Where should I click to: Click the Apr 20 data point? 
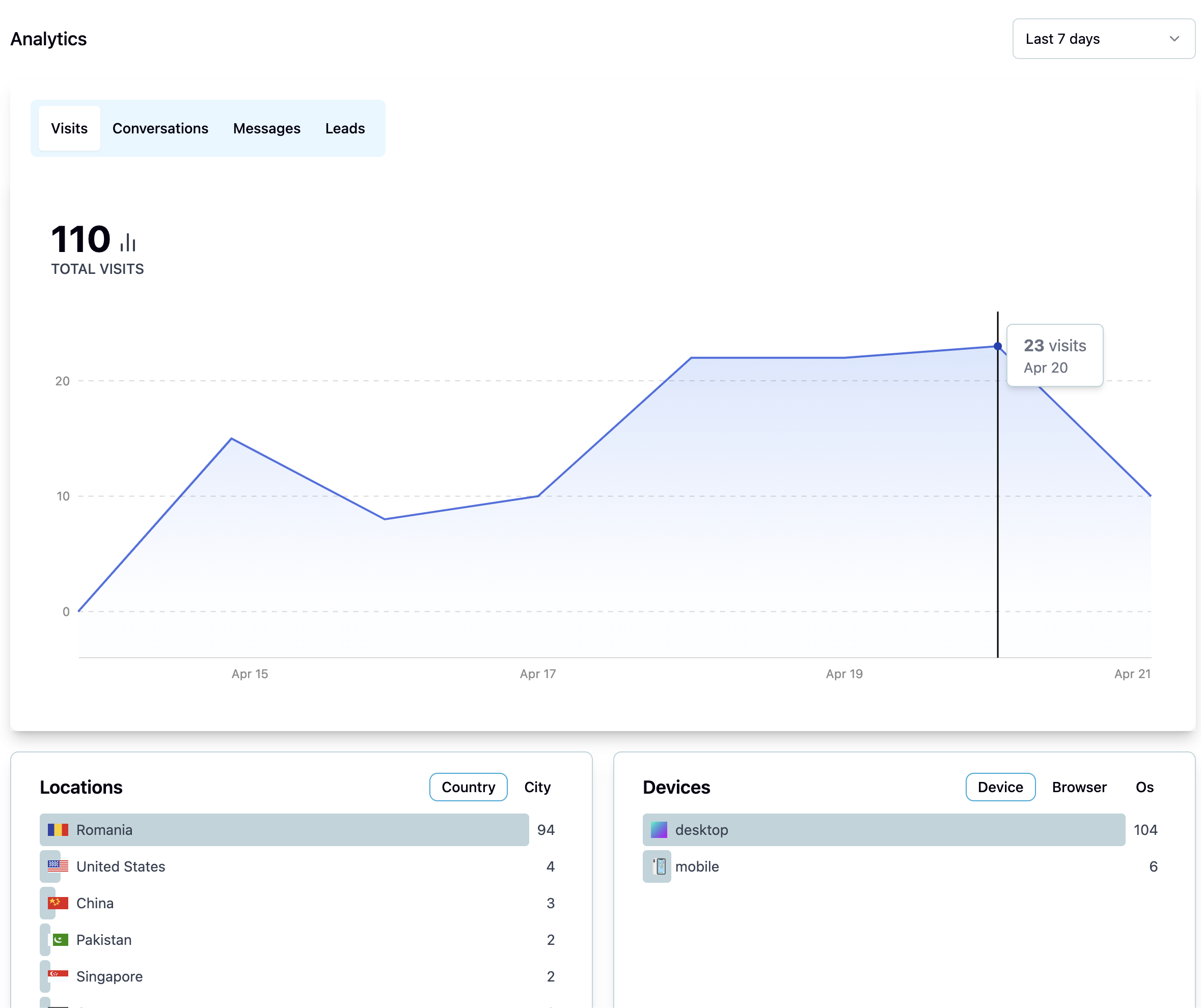pos(997,346)
